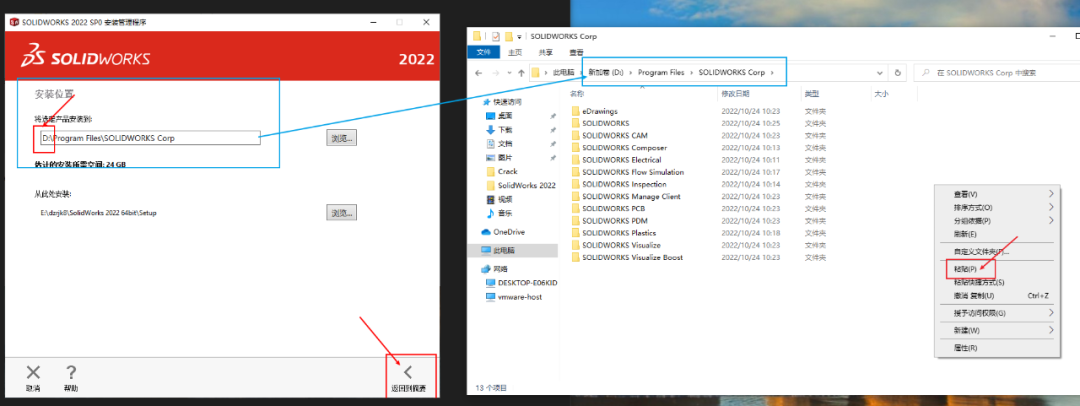Refresh the Explorer address bar

click(x=897, y=72)
